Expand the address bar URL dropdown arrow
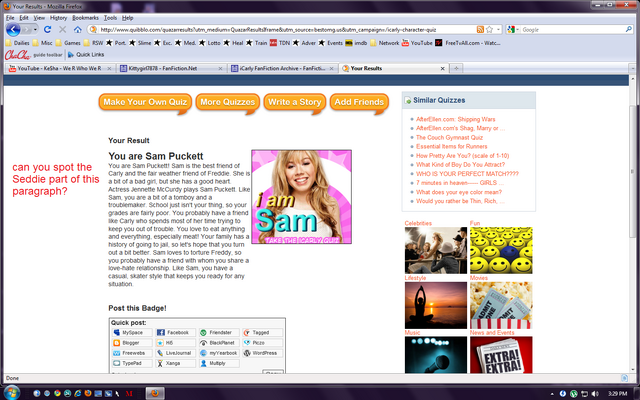 498,30
